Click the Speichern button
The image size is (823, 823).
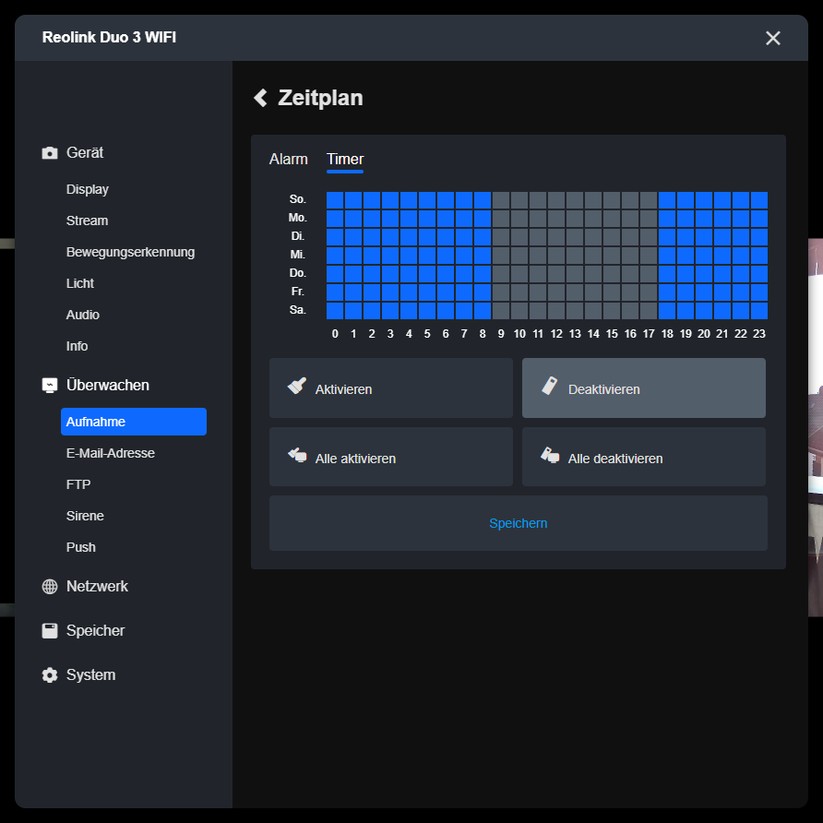click(518, 522)
